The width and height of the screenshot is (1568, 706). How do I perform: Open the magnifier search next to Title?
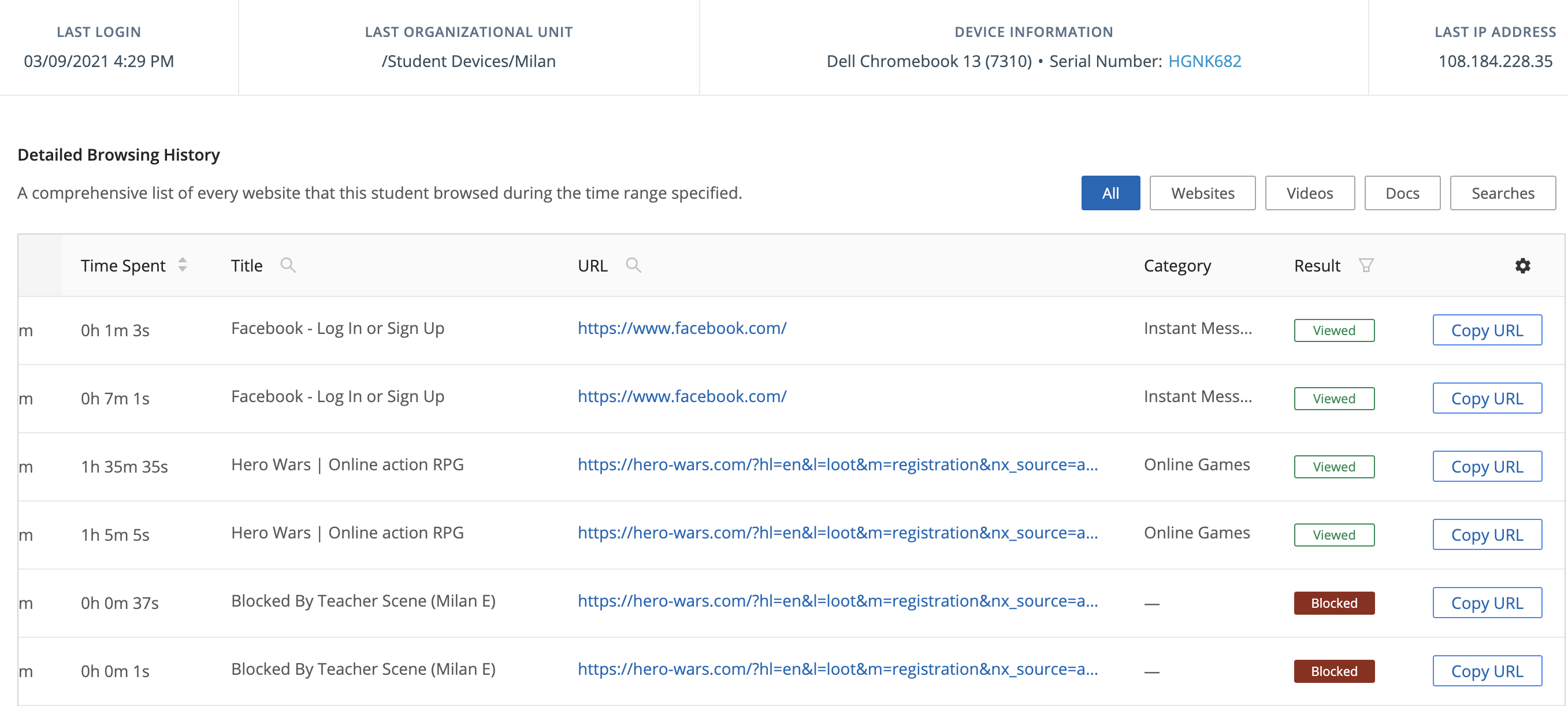(288, 265)
